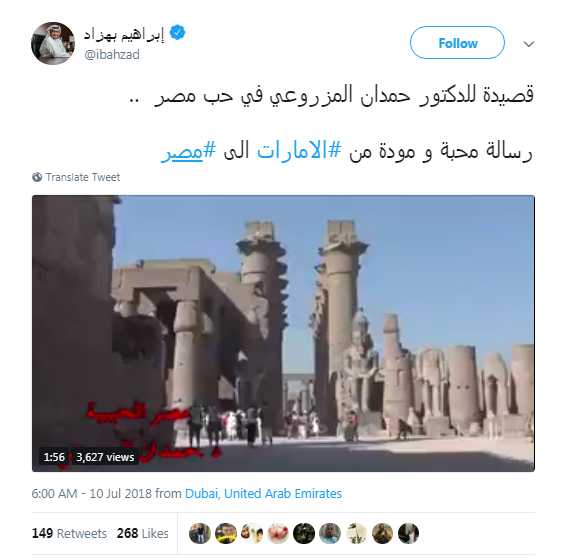This screenshot has height=559, width=563.
Task: Open the tweet options chevron menu
Action: (x=529, y=44)
